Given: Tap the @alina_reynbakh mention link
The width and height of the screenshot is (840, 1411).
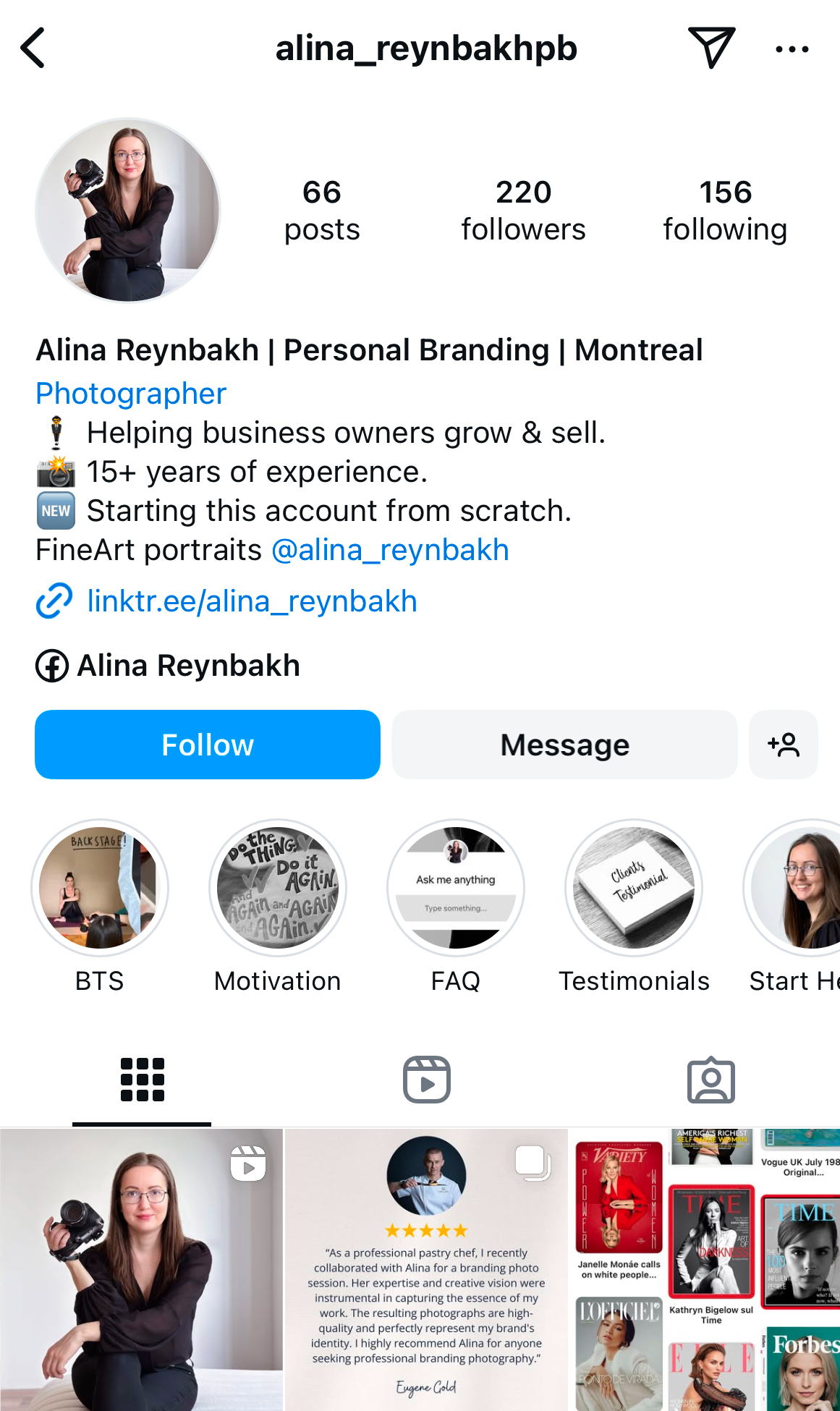Looking at the screenshot, I should tap(390, 550).
